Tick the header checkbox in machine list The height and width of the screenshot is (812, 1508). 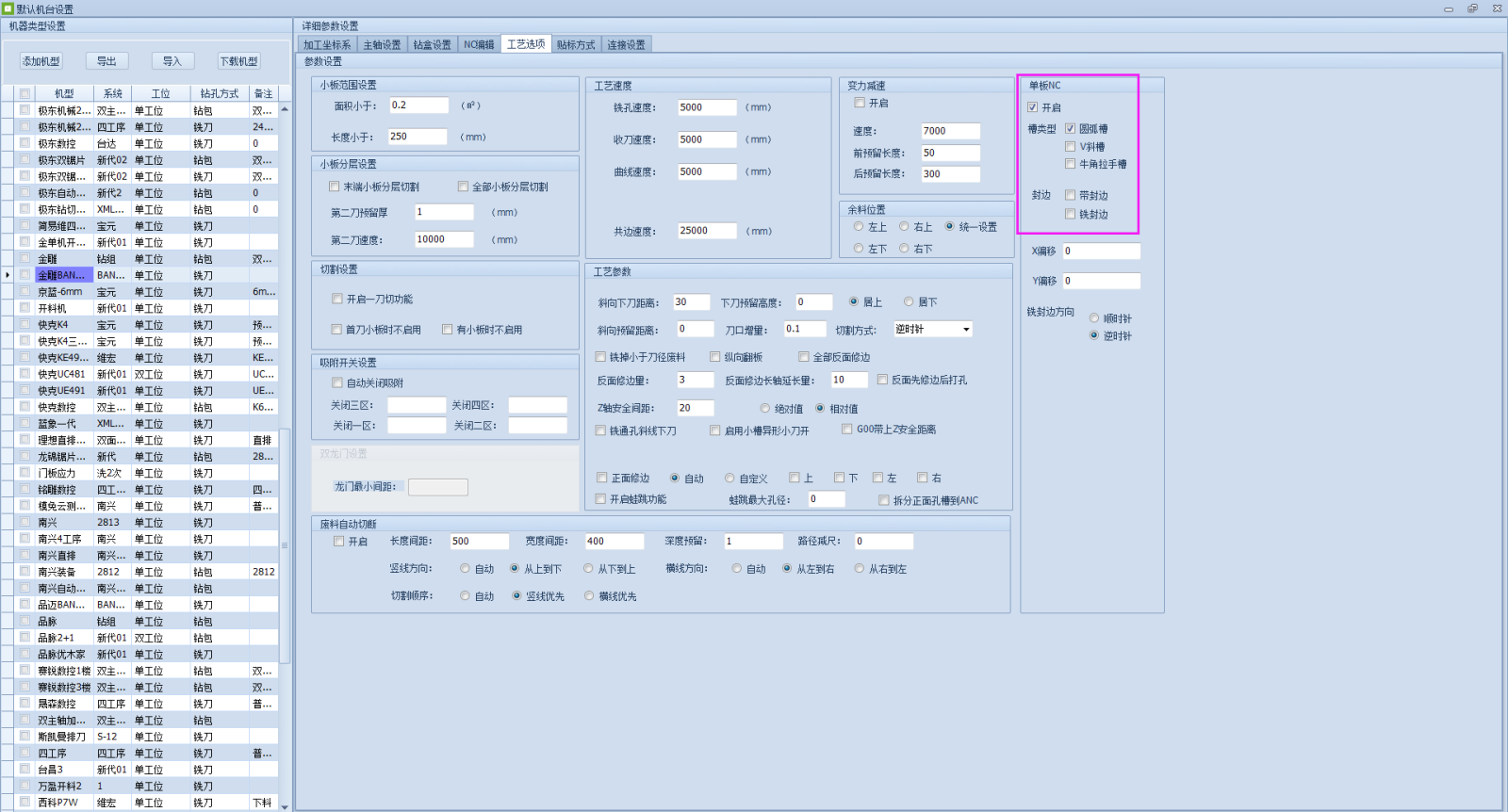click(25, 93)
